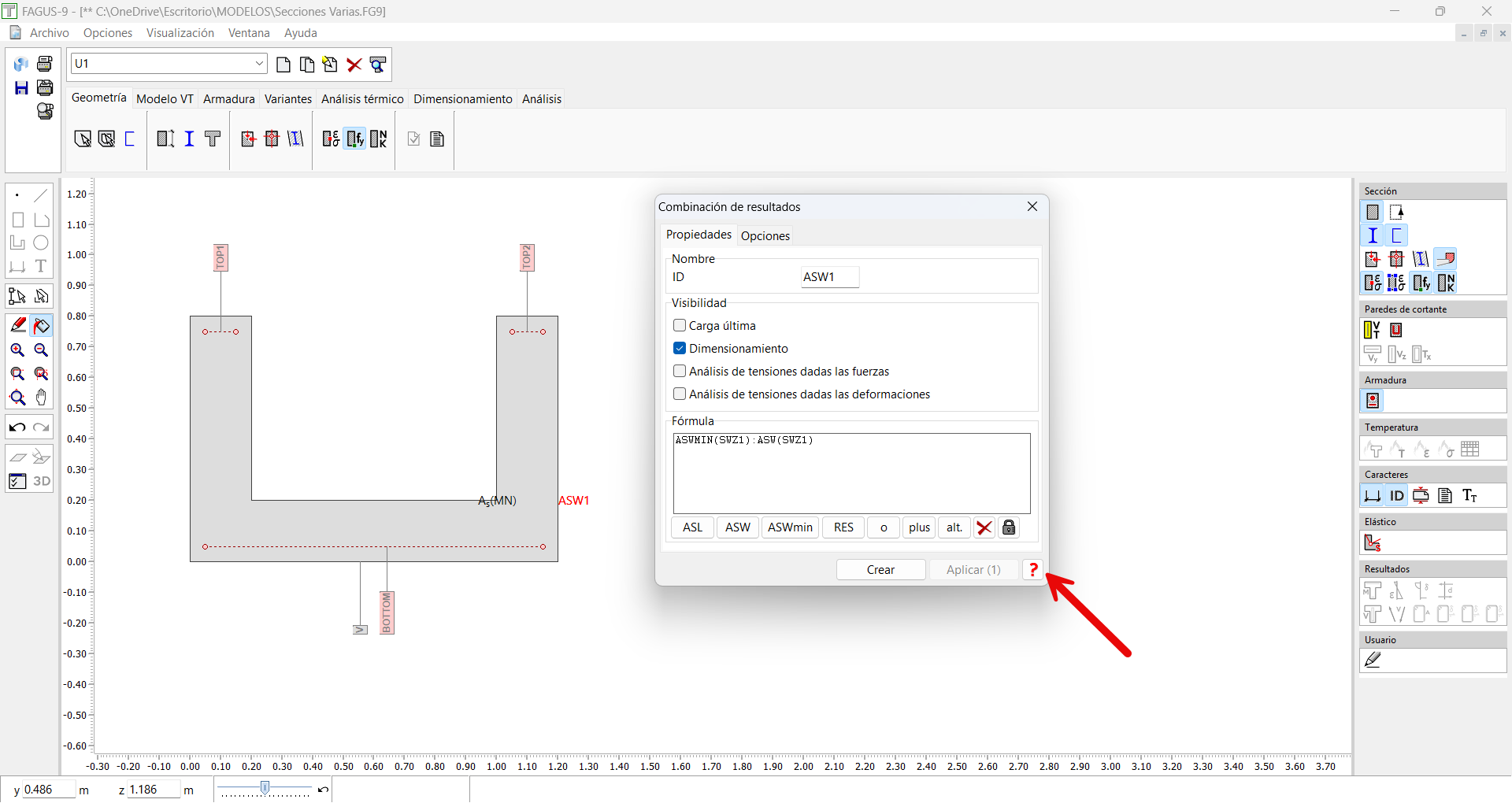Open the Armadura tab
The width and height of the screenshot is (1512, 803).
tap(228, 98)
